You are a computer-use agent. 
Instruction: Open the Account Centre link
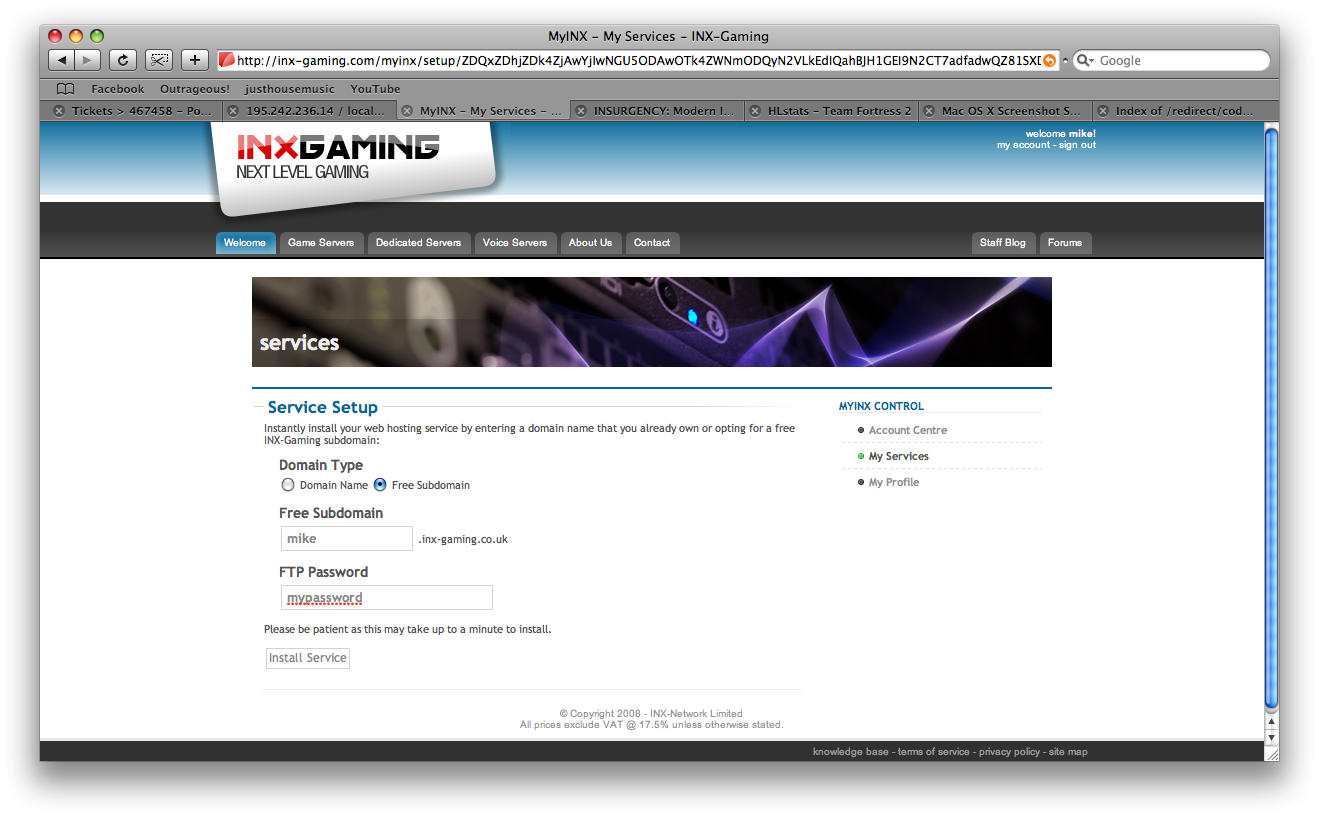point(908,430)
